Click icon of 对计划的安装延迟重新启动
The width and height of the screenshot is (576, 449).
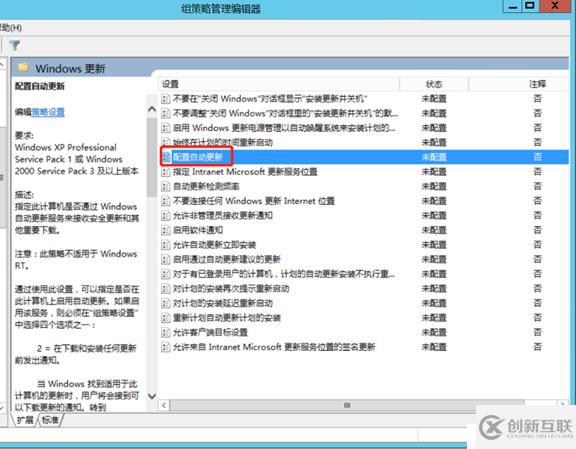point(166,303)
